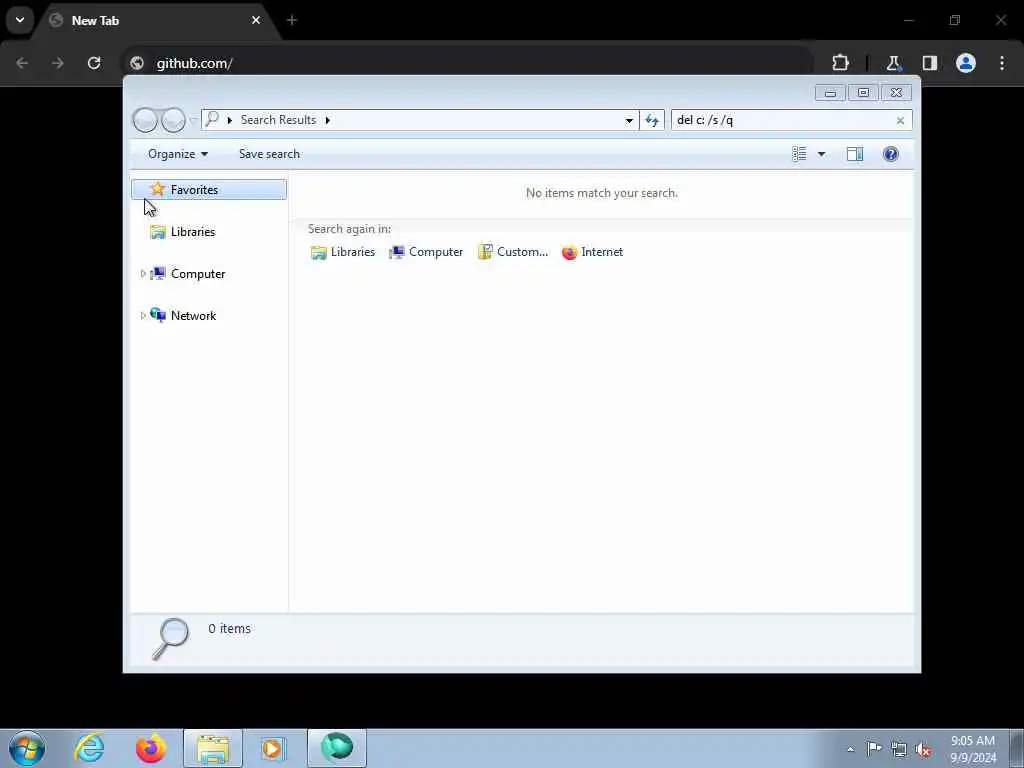Click the muted volume tray icon
1024x768 pixels.
(923, 750)
